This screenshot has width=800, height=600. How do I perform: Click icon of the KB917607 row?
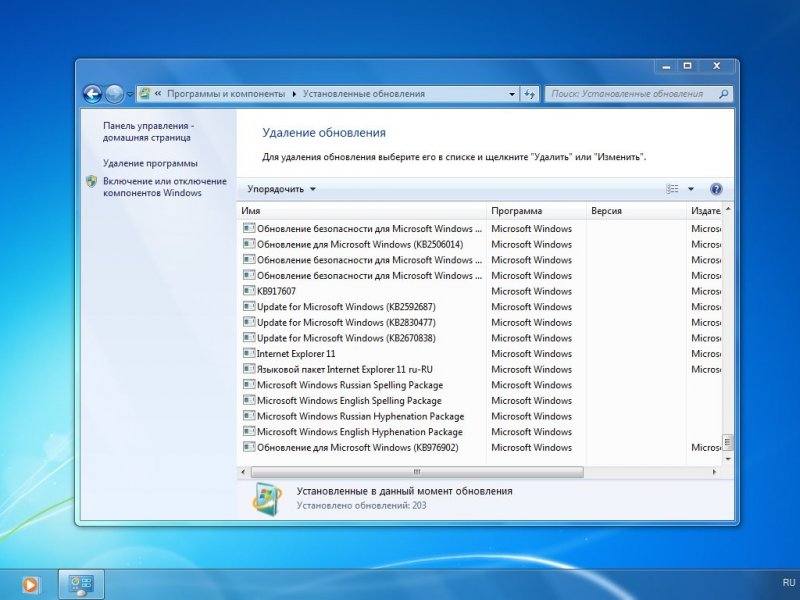point(249,291)
